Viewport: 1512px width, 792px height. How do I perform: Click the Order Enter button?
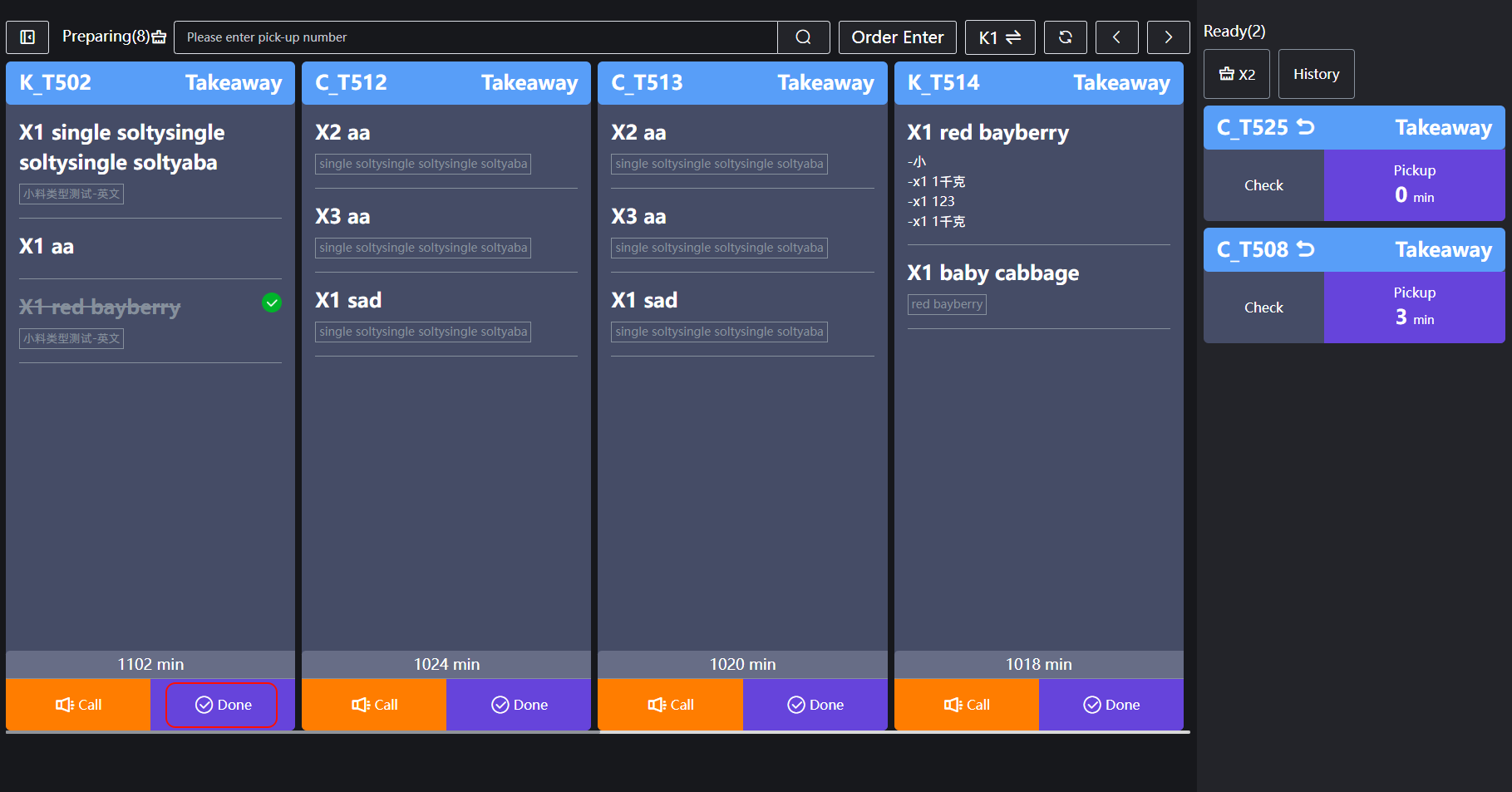point(897,37)
